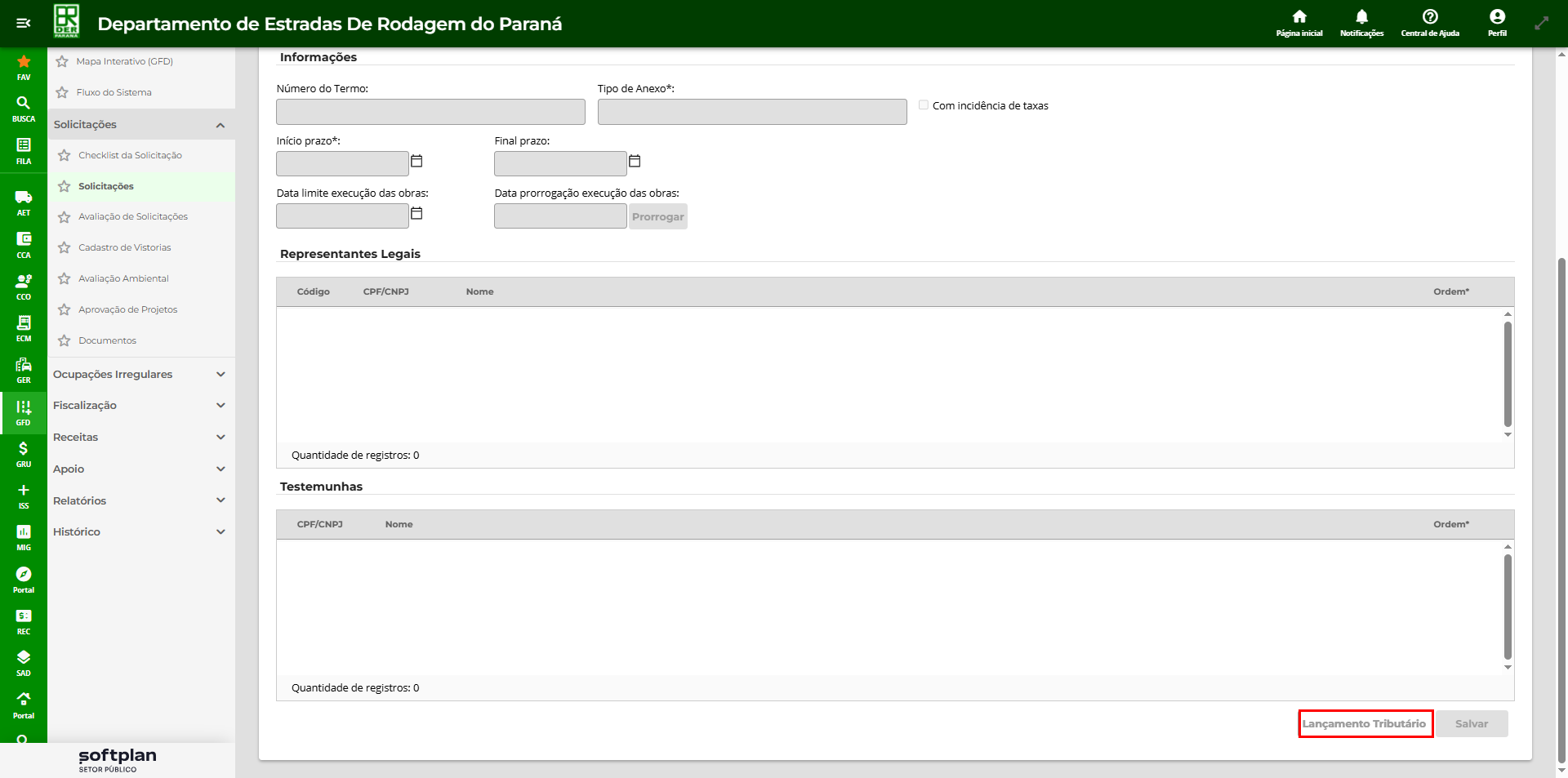The image size is (1568, 778).
Task: Favorite the Checklist da Solicitação star
Action: click(65, 155)
